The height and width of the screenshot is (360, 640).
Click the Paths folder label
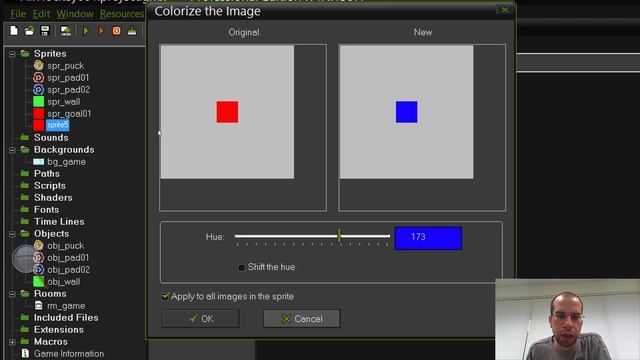pos(47,173)
